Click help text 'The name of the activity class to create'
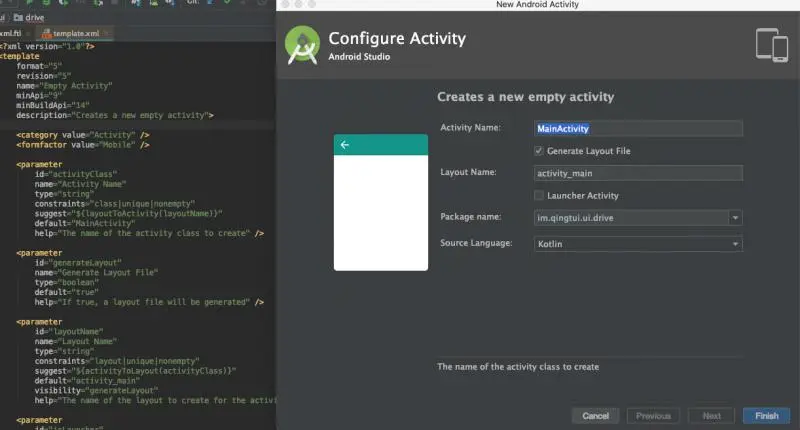The width and height of the screenshot is (800, 430). (518, 367)
